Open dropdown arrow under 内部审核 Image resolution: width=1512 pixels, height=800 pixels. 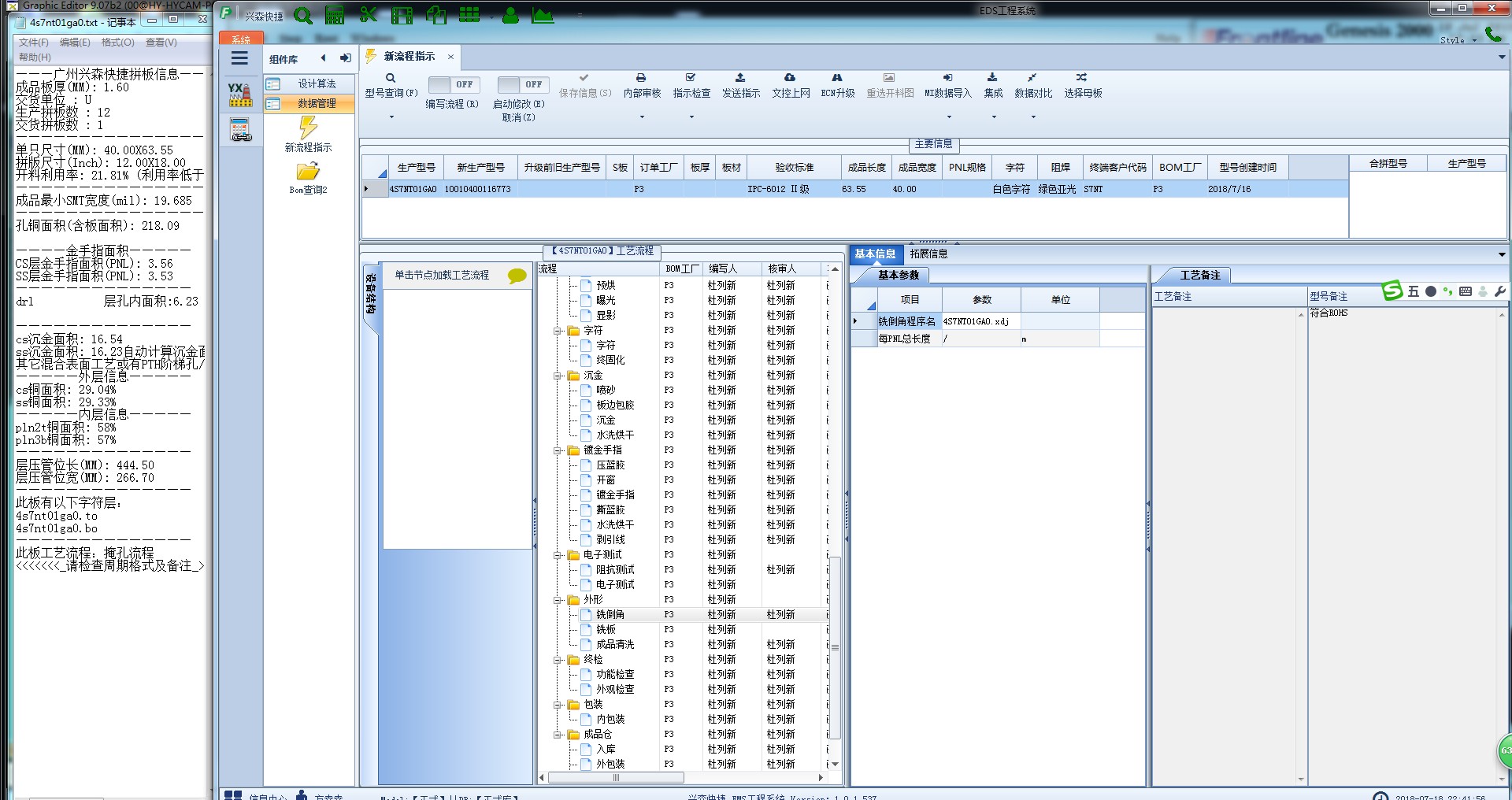pos(642,117)
